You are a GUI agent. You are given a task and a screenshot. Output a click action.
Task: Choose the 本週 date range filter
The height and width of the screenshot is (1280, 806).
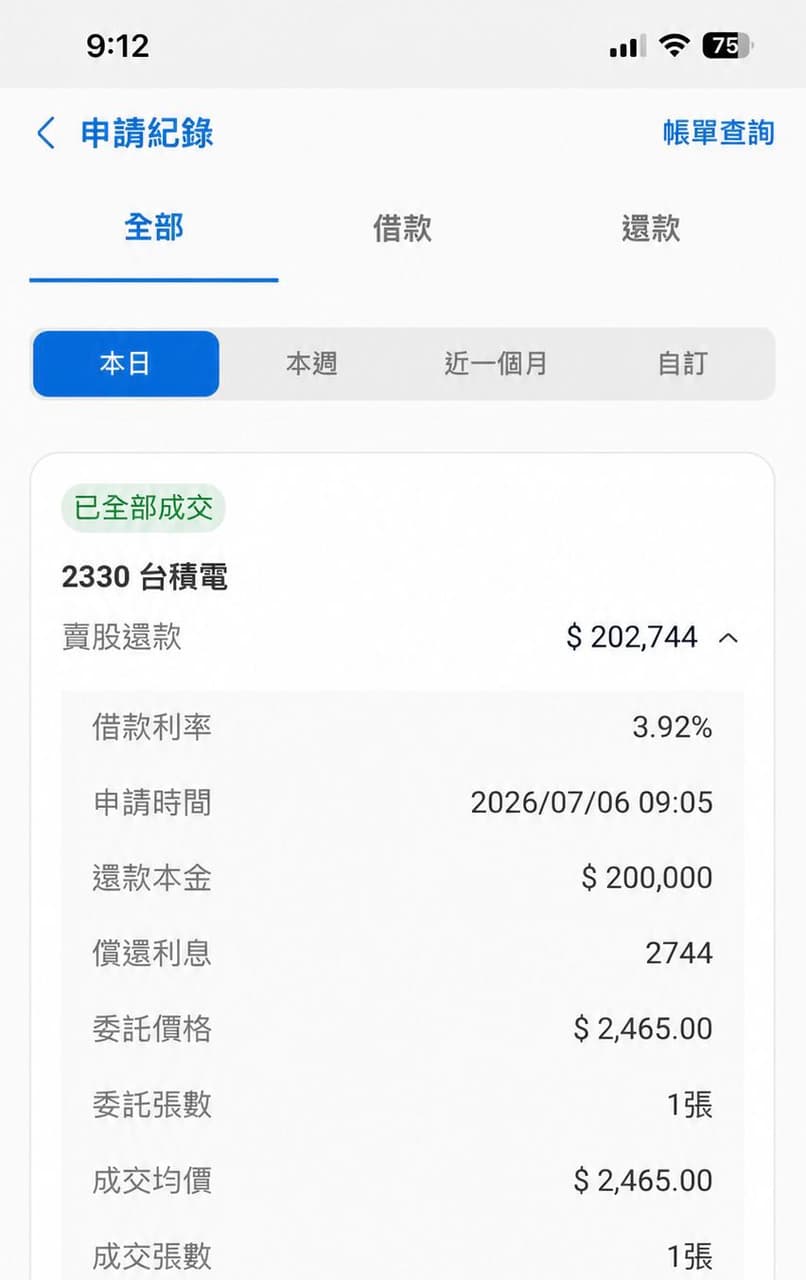tap(312, 364)
